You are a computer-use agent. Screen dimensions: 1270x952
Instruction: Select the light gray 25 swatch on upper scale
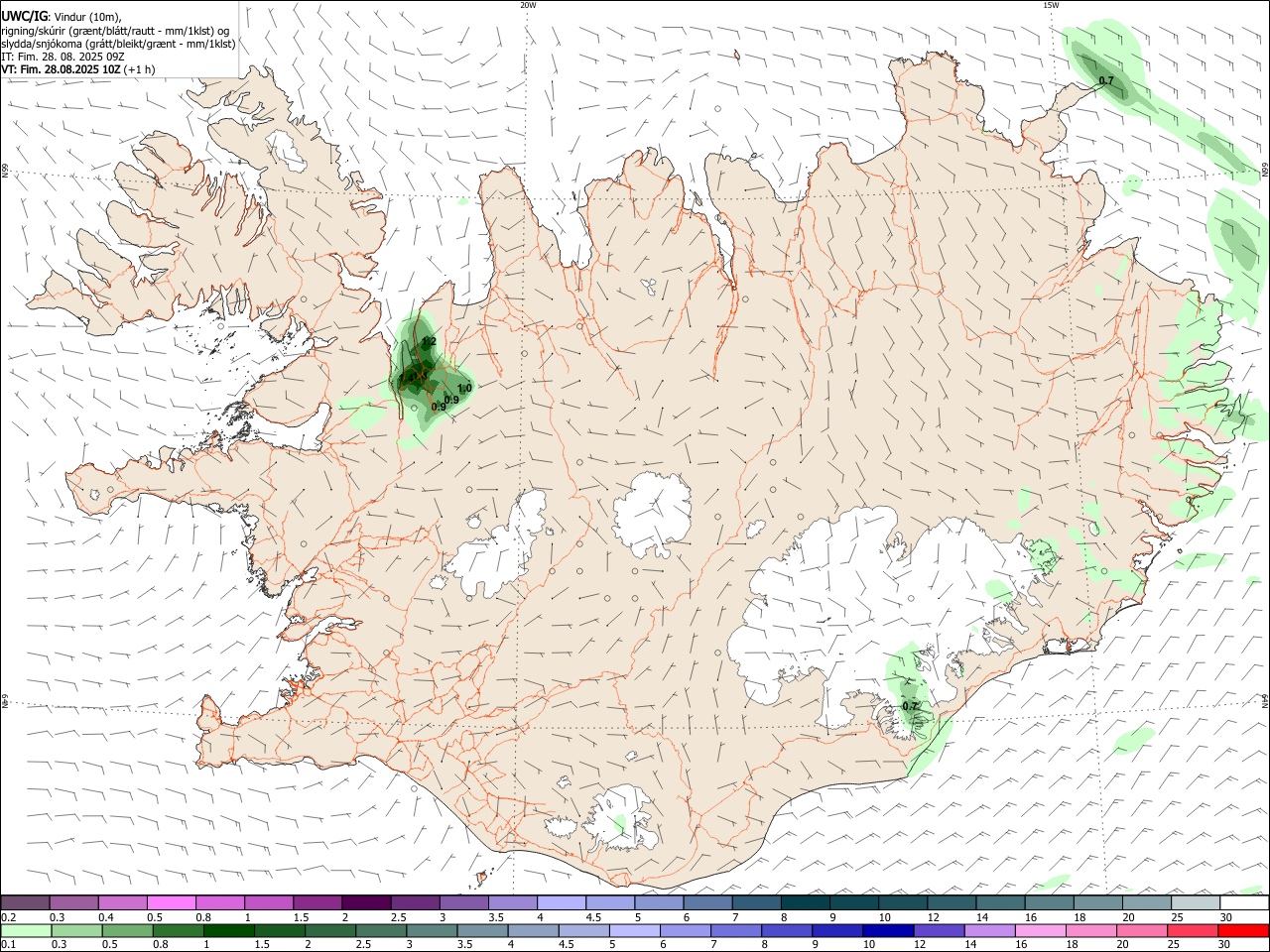click(x=1195, y=902)
